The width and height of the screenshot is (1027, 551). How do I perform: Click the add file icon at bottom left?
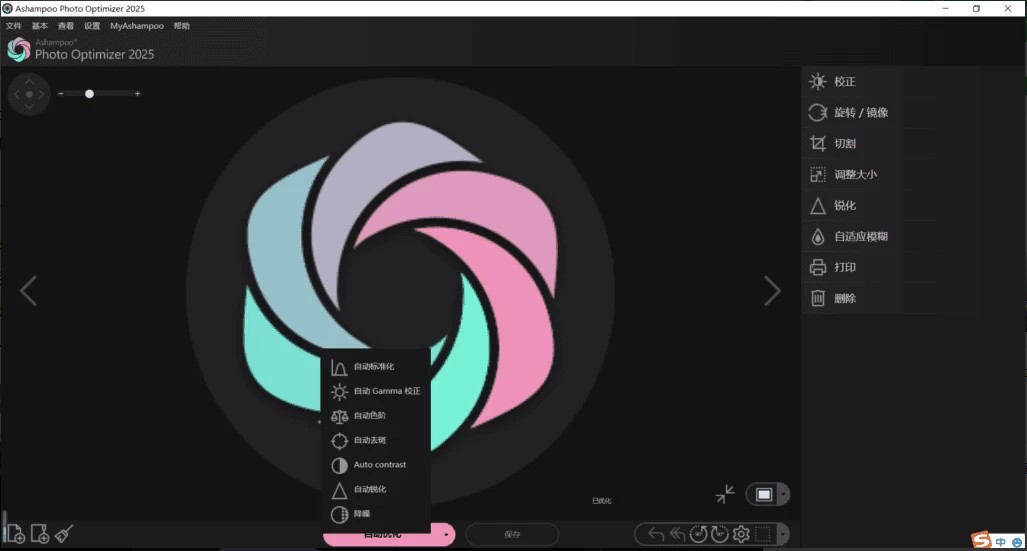tap(15, 534)
